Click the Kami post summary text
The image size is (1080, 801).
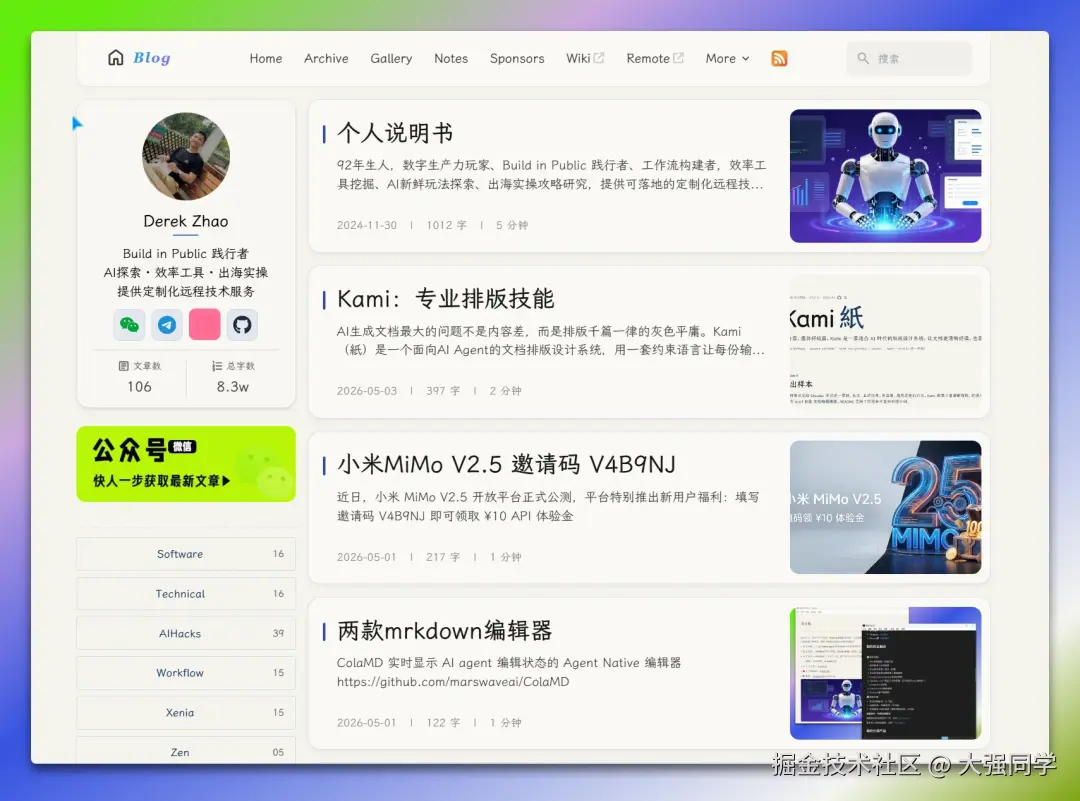point(550,340)
